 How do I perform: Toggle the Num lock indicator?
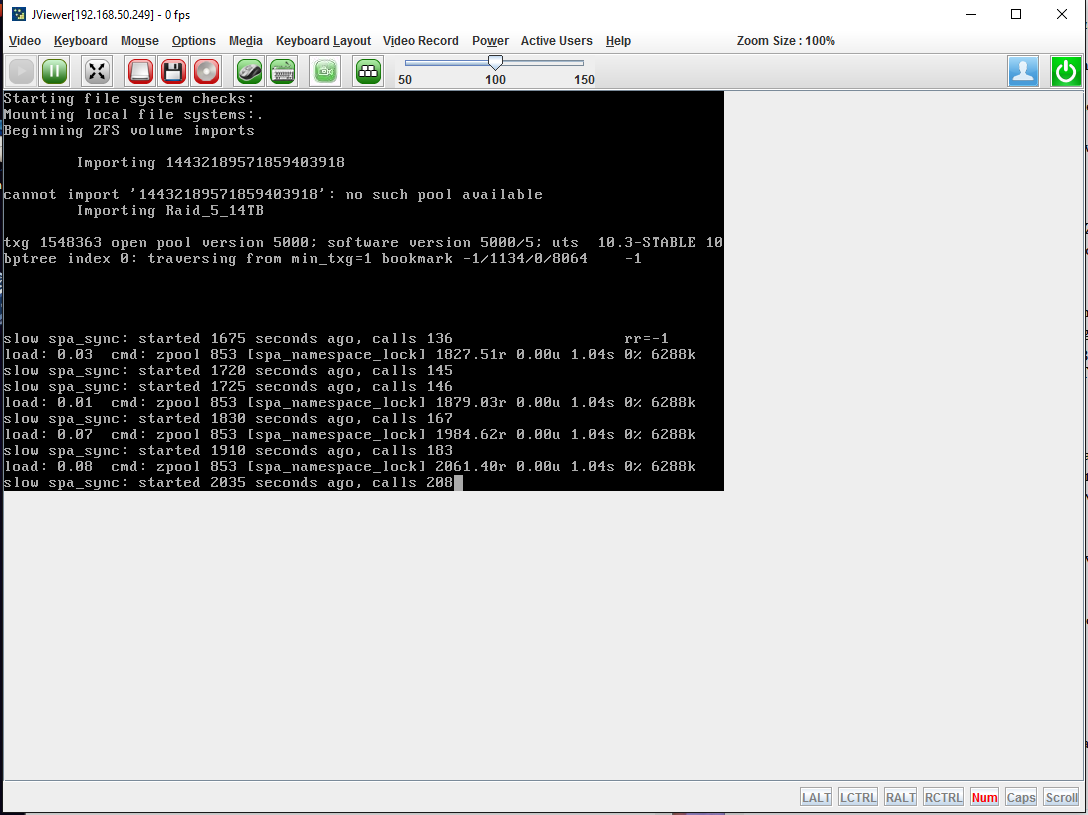pos(984,798)
